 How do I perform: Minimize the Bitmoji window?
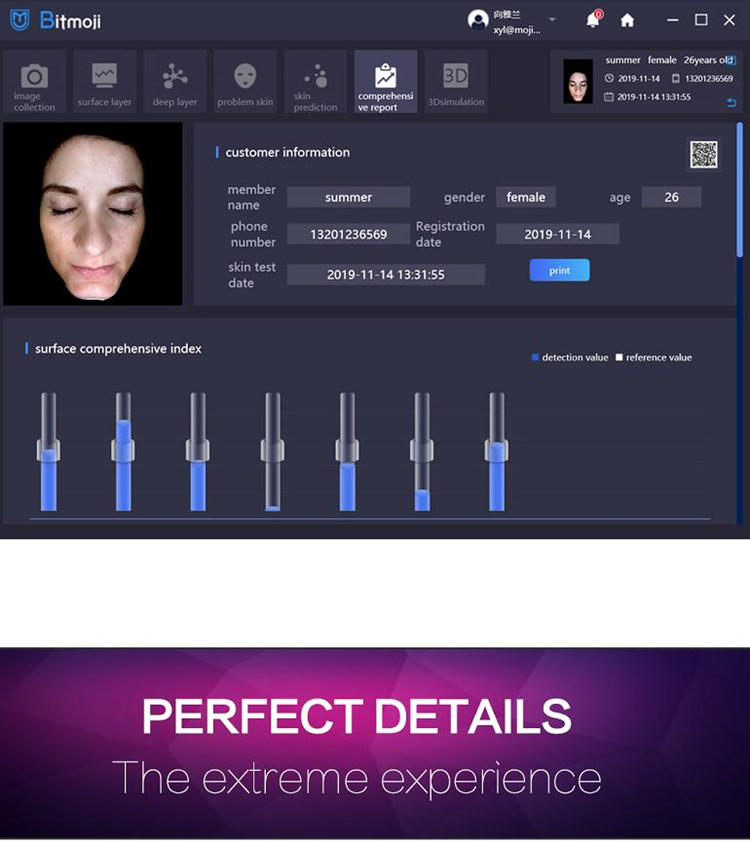[x=673, y=20]
